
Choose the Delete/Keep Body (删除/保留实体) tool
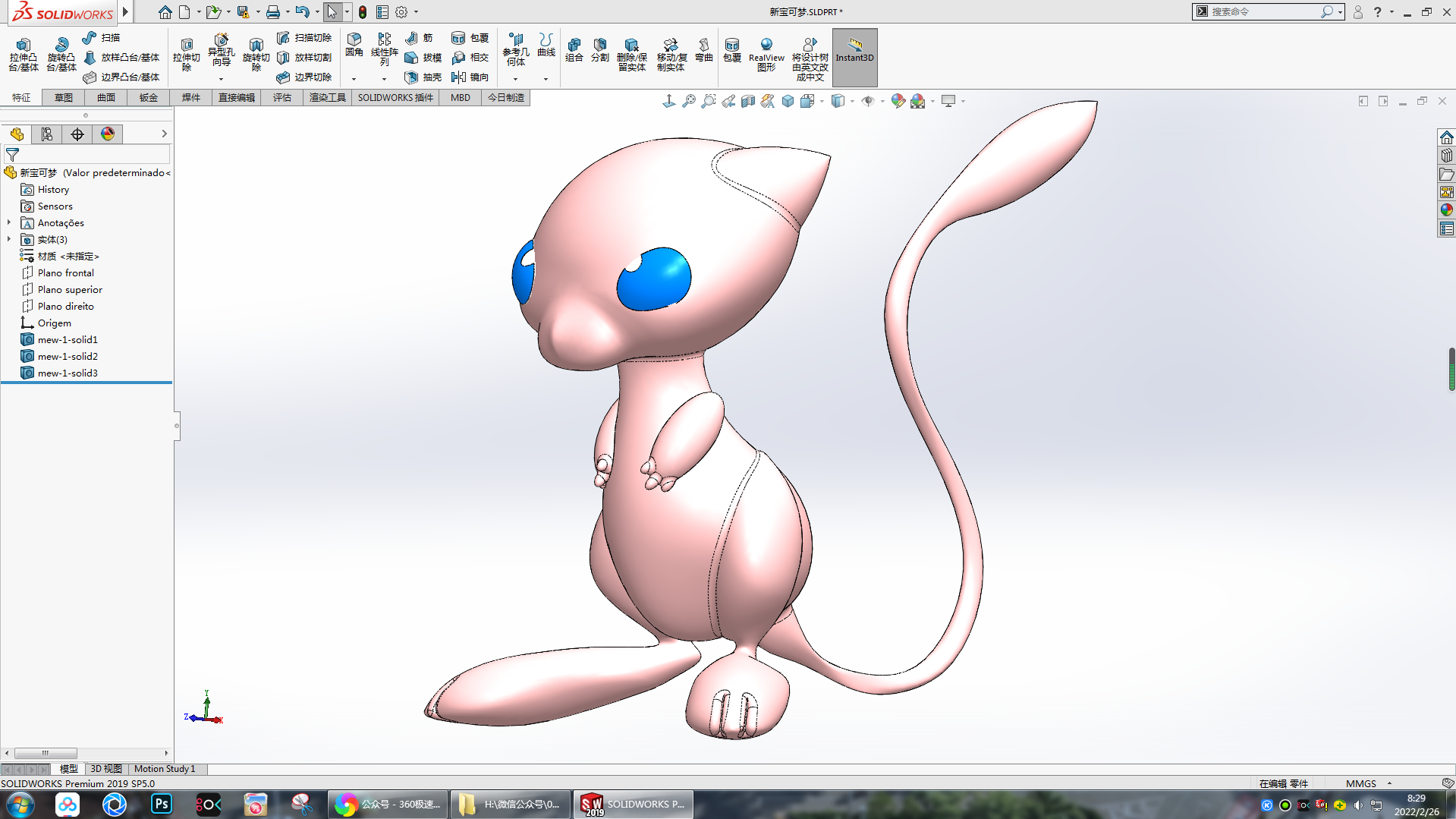click(x=631, y=54)
